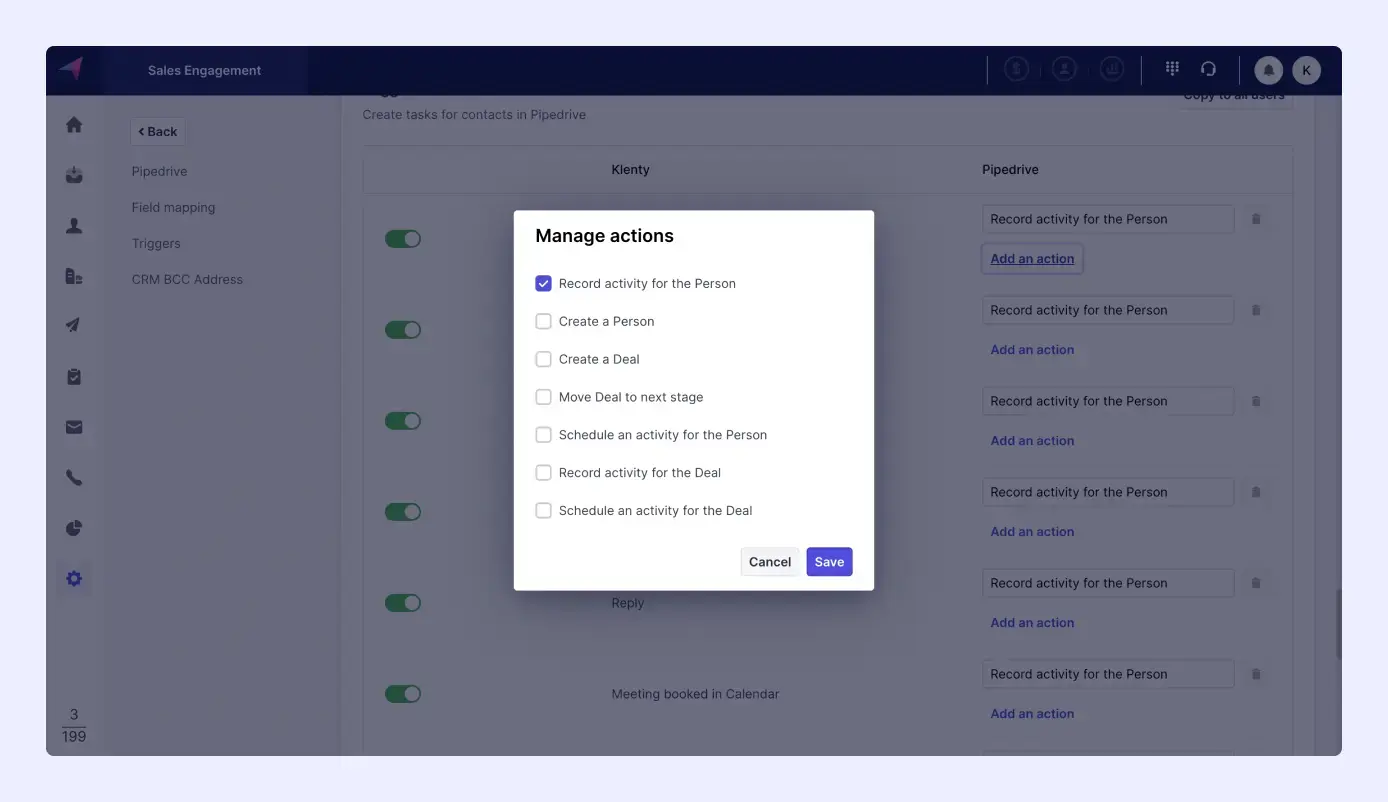1388x802 pixels.
Task: Delete the action in the Reply row
Action: coord(1256,583)
